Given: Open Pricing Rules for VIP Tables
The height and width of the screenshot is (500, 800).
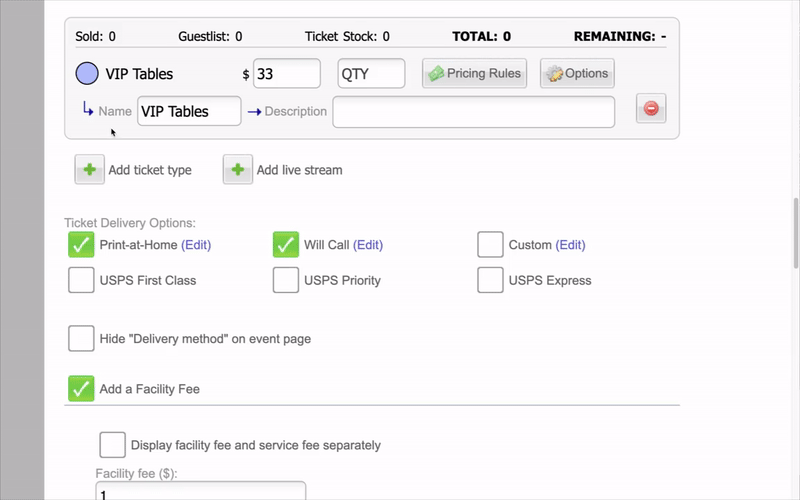Looking at the screenshot, I should 474,73.
